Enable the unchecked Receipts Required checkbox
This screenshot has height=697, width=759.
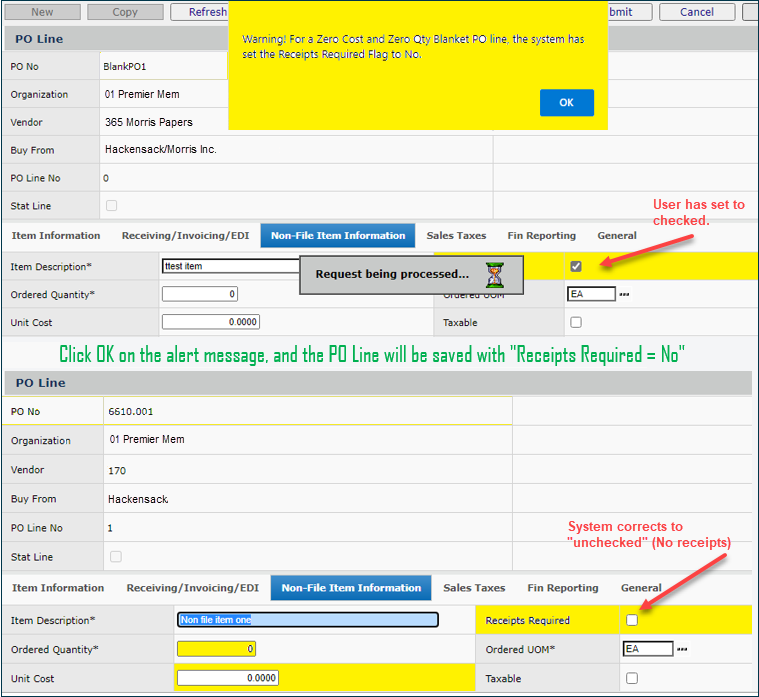pos(632,620)
